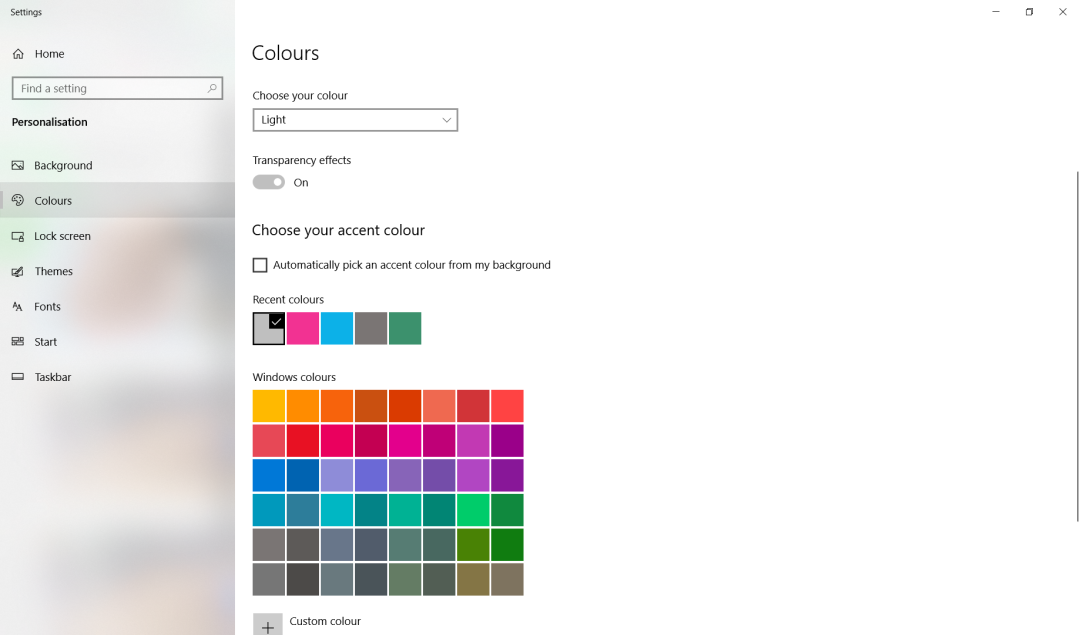The width and height of the screenshot is (1080, 635).
Task: Click the Find a setting search box
Action: click(110, 89)
